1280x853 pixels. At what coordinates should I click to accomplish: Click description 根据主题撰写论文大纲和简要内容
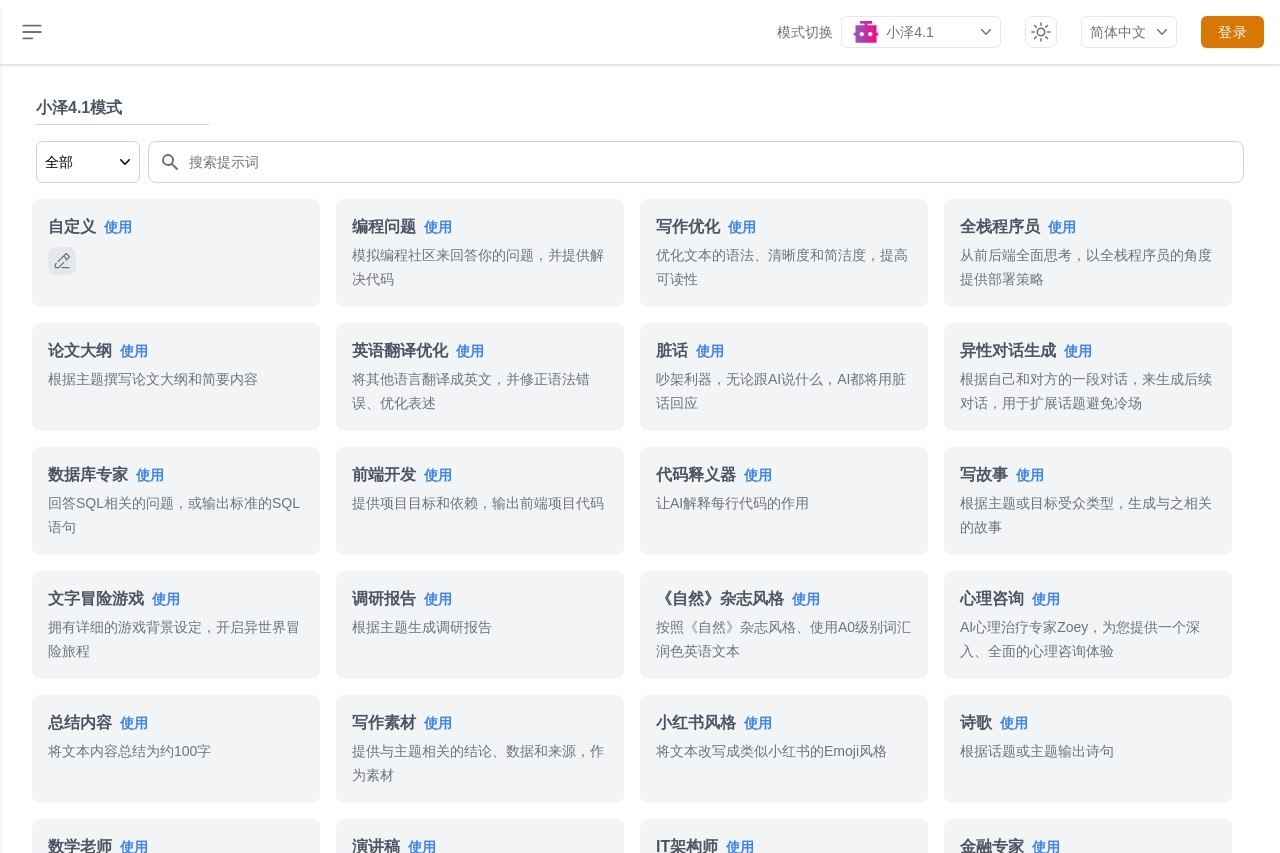[x=153, y=379]
